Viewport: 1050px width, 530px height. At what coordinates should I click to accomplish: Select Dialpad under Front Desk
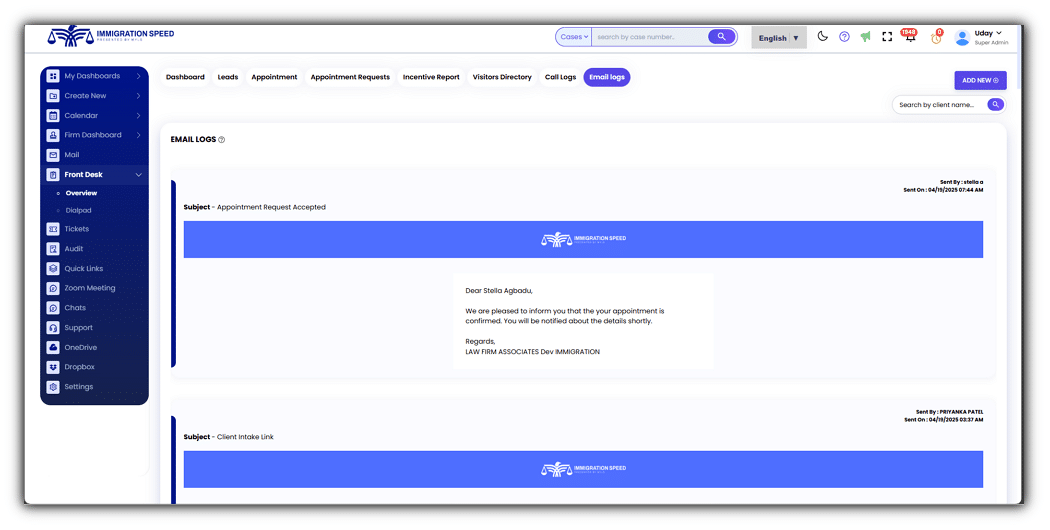tap(78, 210)
